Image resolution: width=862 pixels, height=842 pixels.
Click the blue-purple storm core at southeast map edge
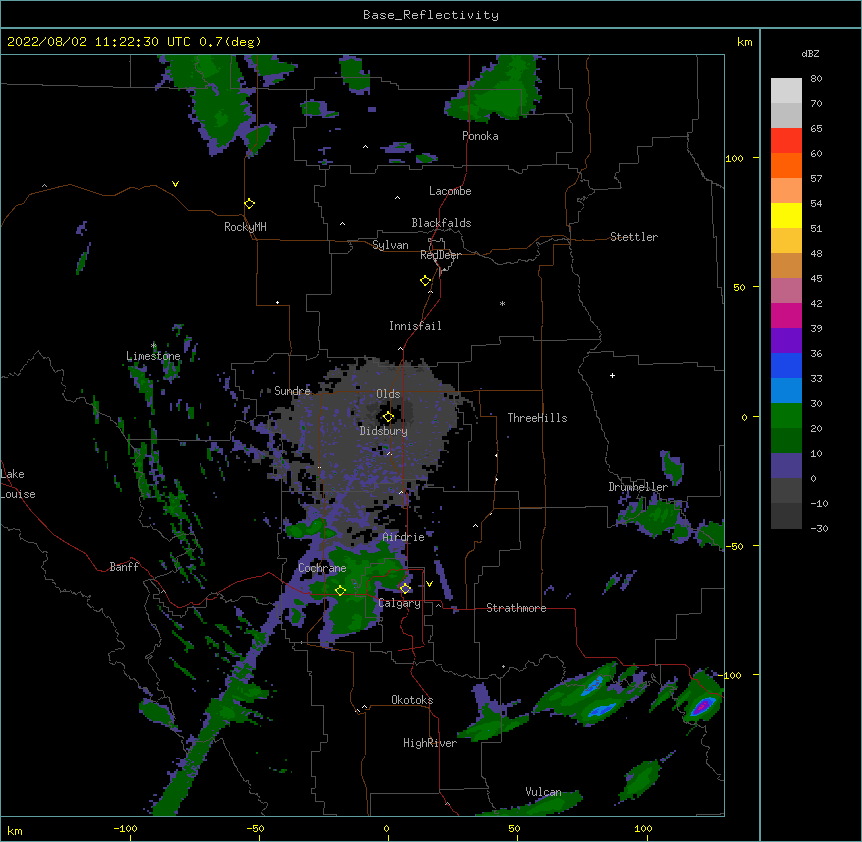tap(703, 705)
